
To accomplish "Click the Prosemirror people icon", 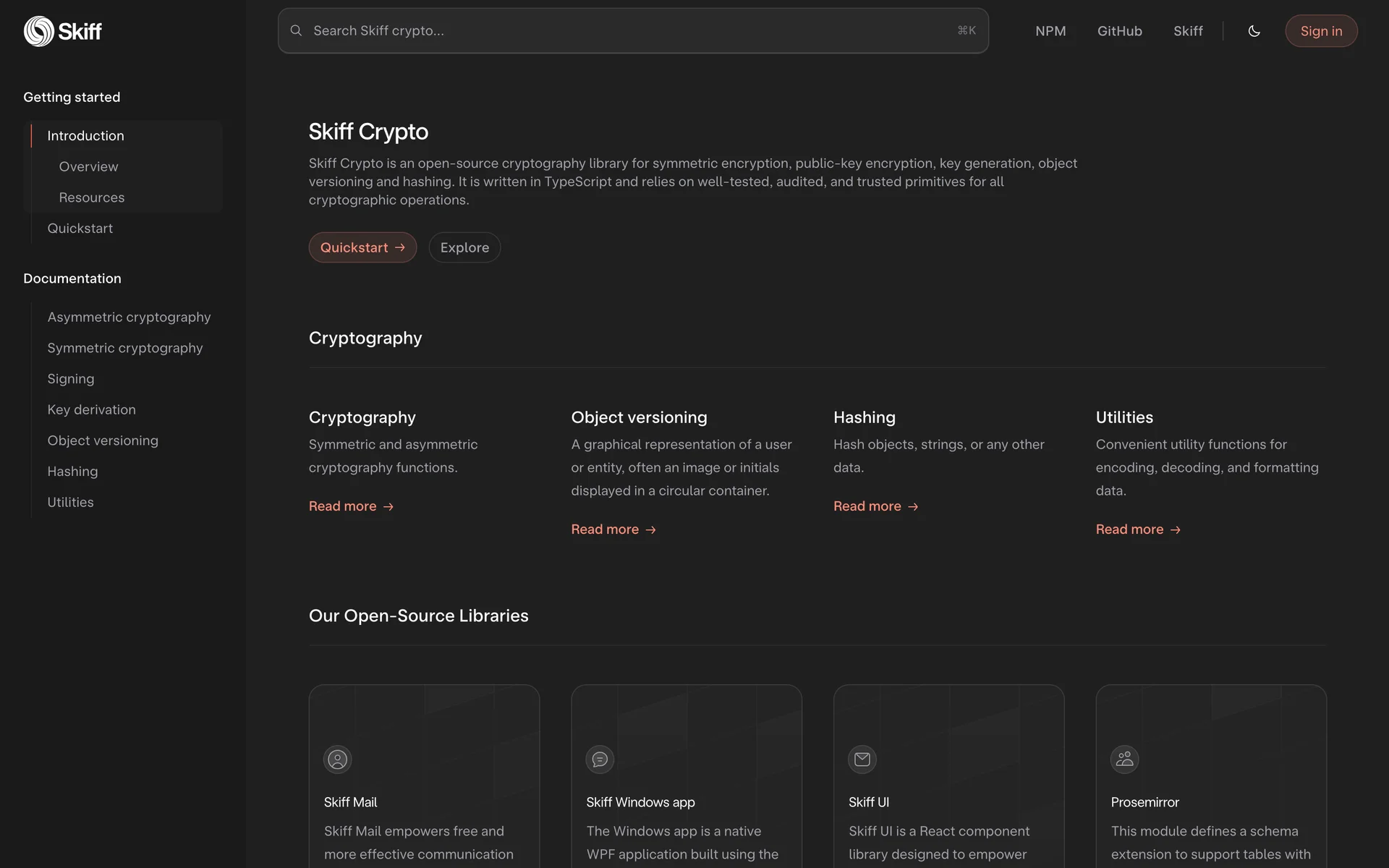I will [1124, 759].
